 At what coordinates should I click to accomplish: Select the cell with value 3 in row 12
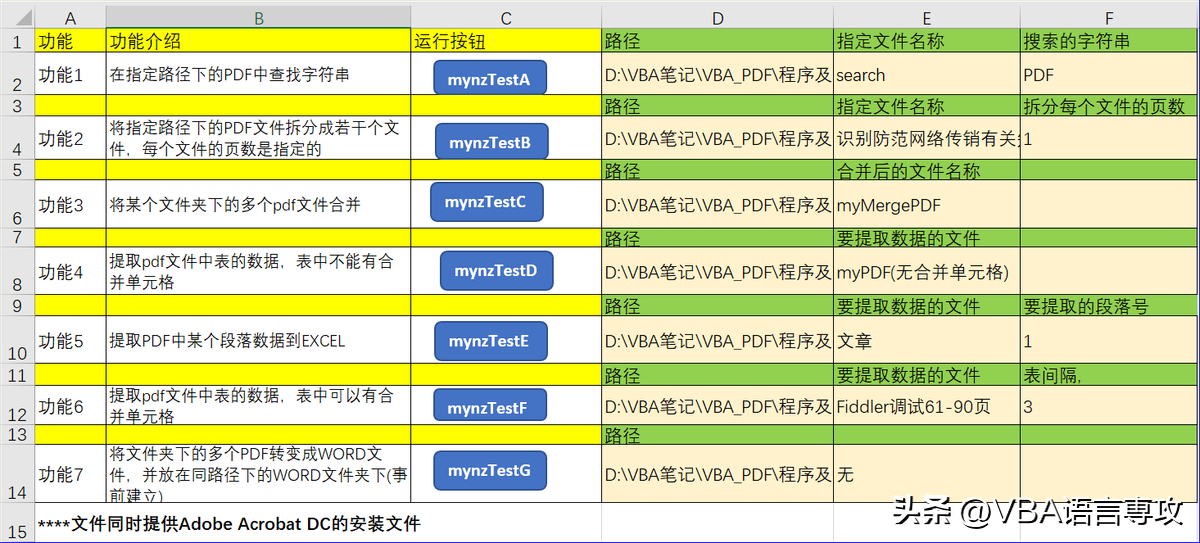(x=1109, y=405)
